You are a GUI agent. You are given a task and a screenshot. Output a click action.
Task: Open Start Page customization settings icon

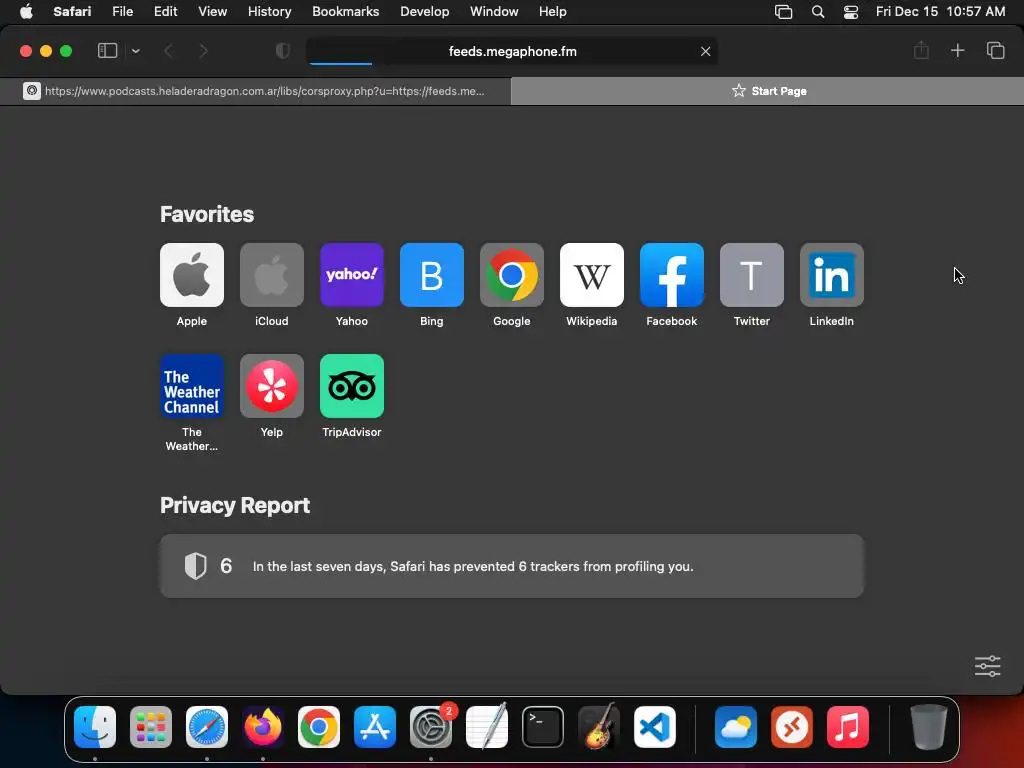(x=987, y=666)
